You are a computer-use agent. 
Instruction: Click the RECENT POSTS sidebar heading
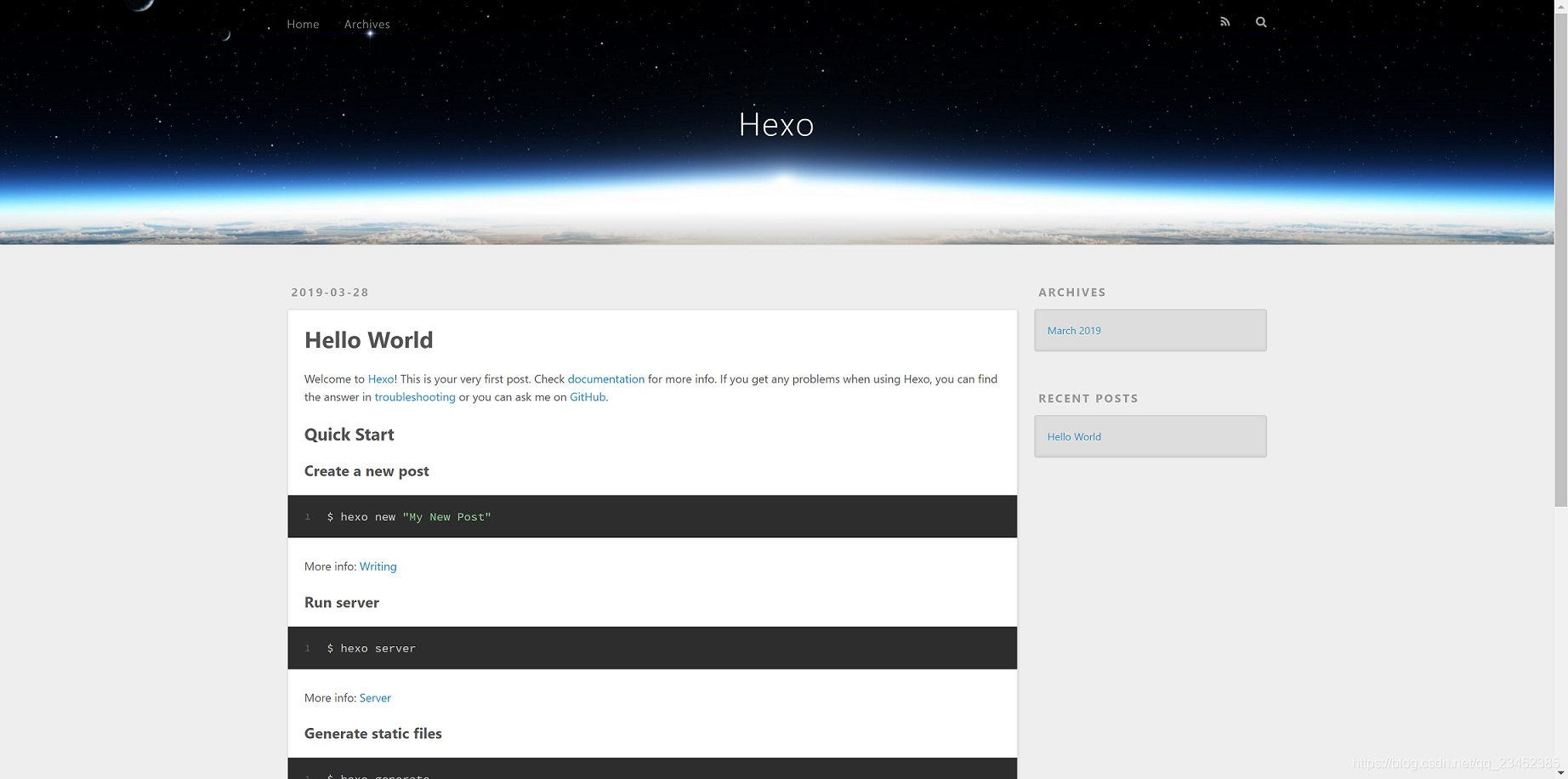1088,399
